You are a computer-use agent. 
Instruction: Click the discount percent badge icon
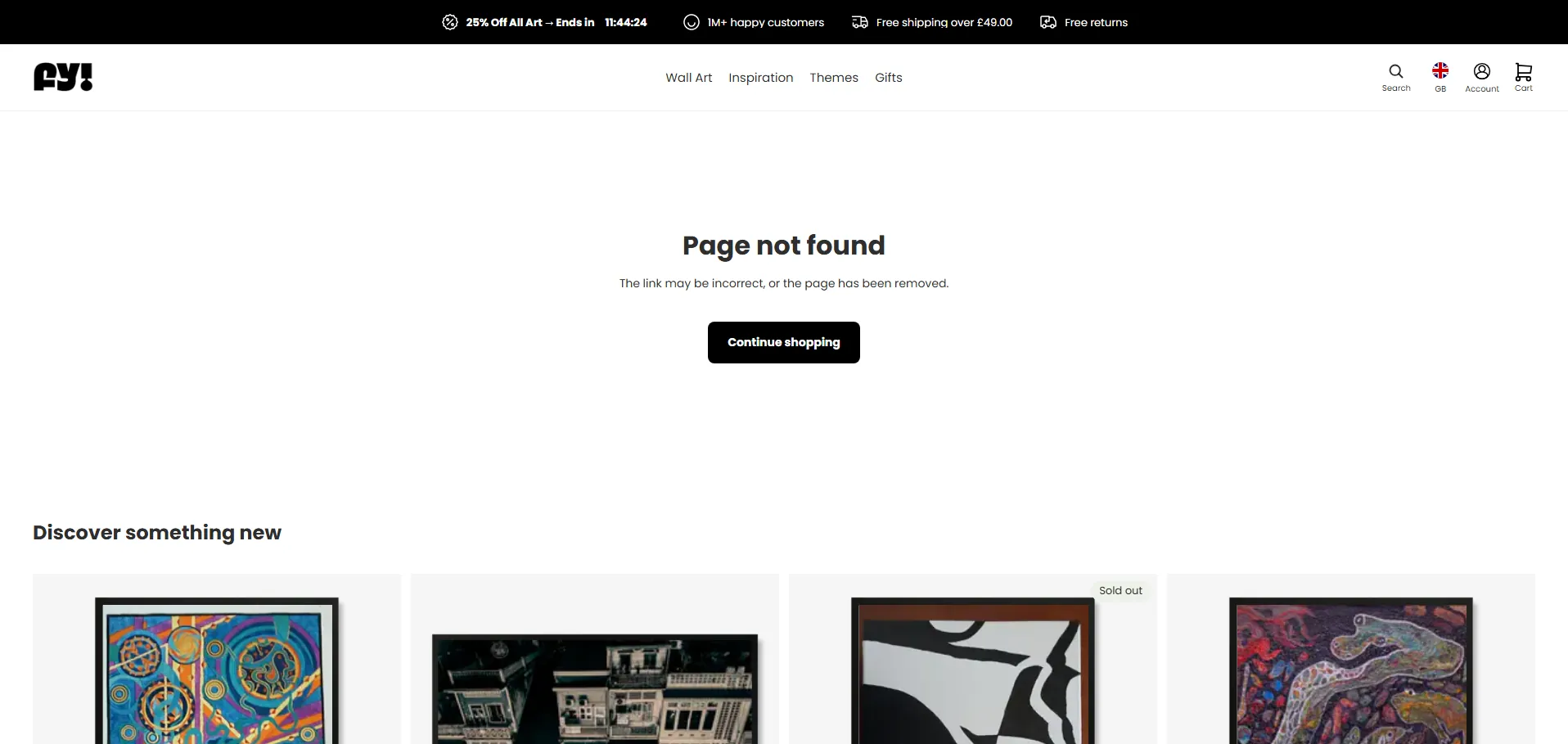click(x=450, y=22)
